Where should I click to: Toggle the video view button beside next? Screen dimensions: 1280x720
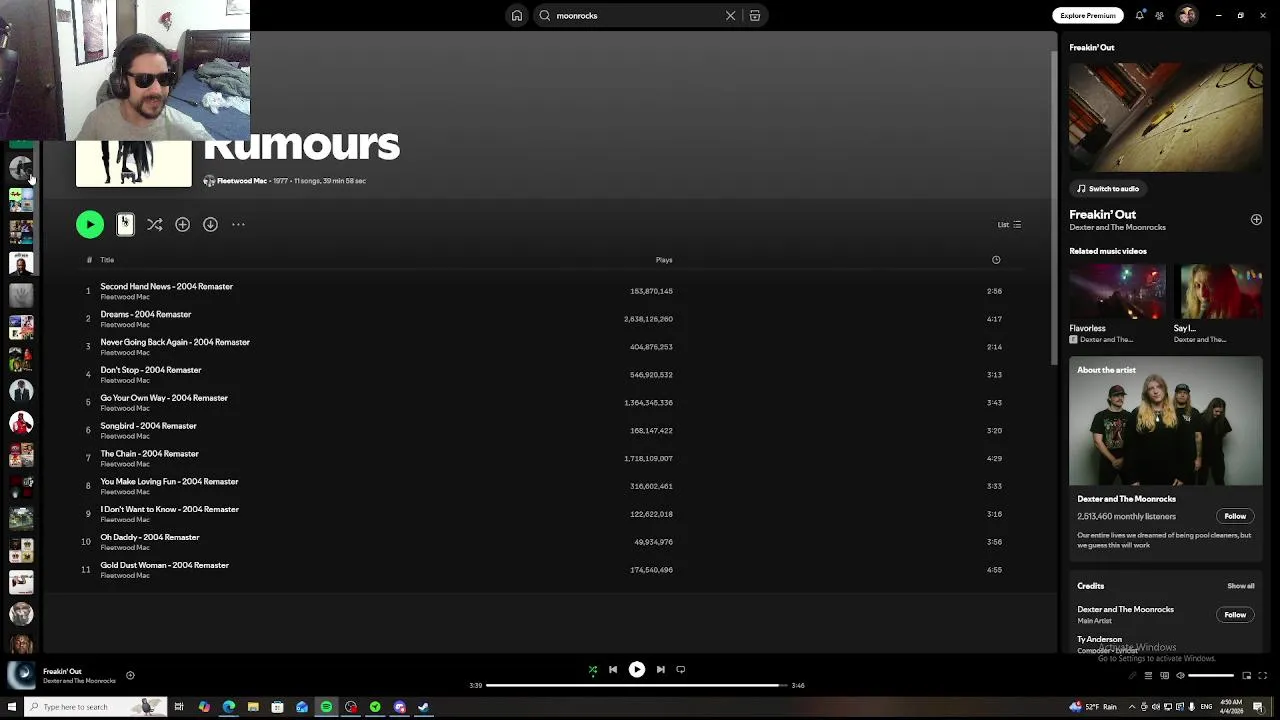(x=681, y=670)
